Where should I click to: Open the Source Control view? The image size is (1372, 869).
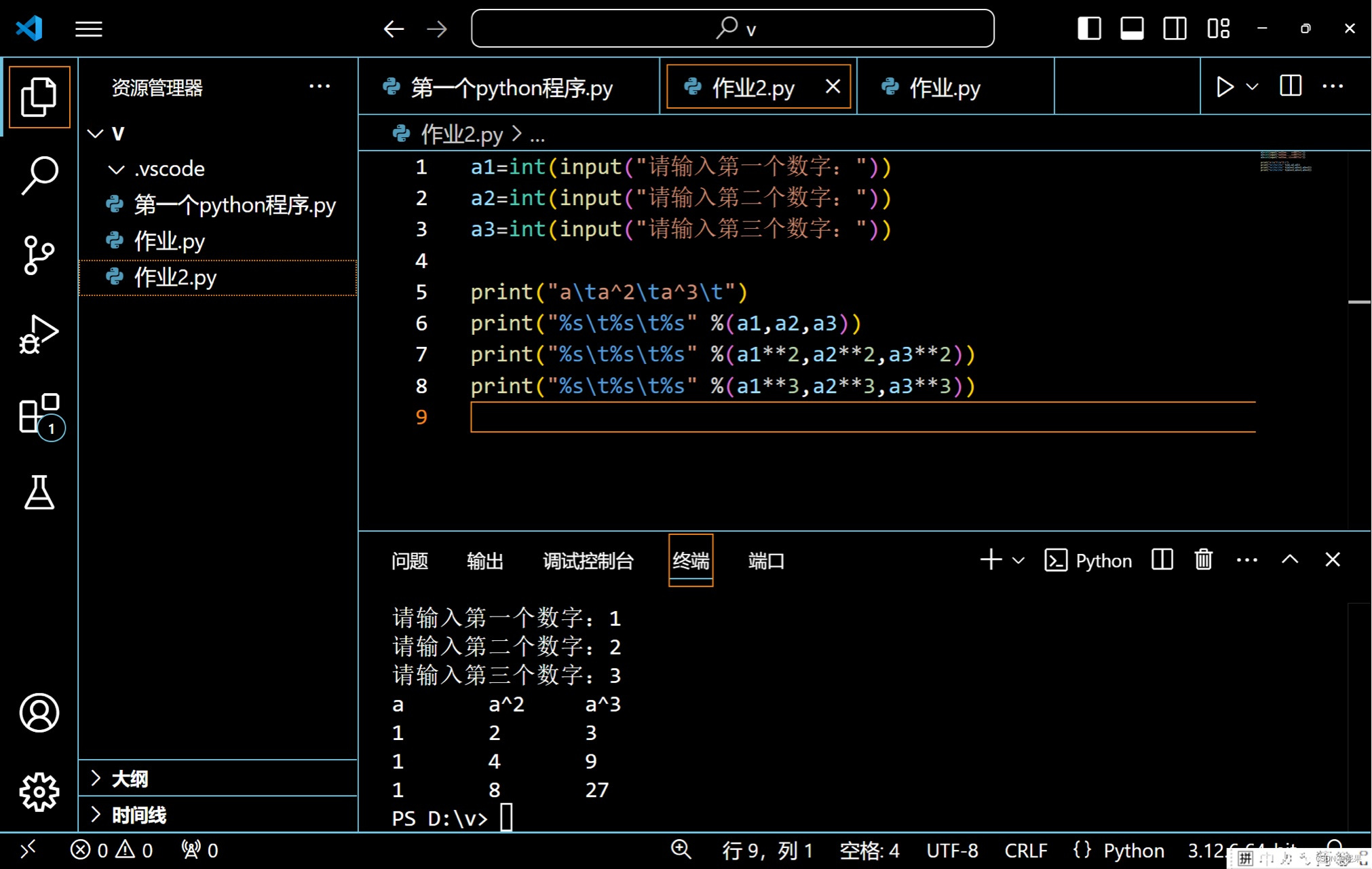(x=39, y=255)
